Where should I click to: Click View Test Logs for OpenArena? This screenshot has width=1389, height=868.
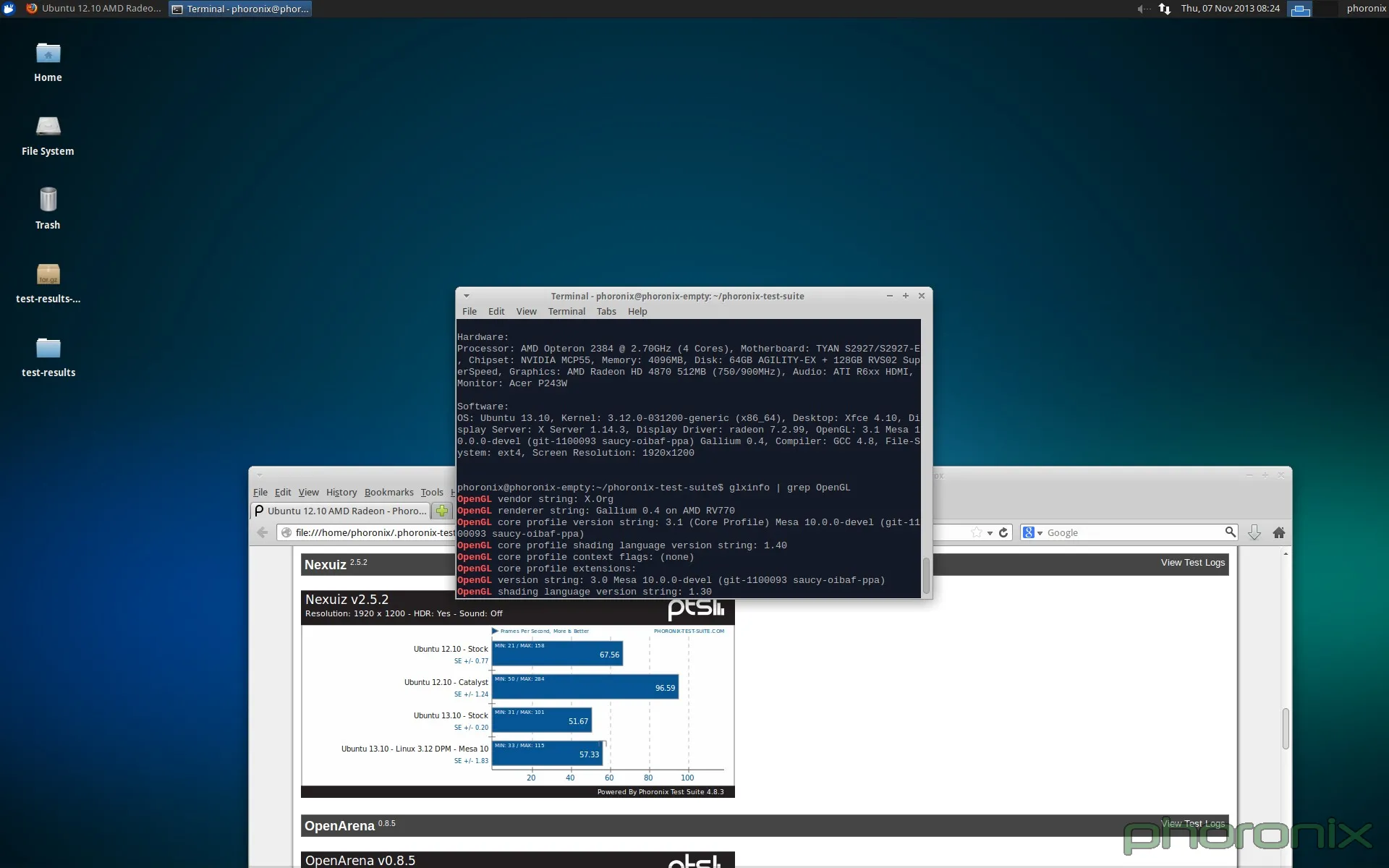1192,823
